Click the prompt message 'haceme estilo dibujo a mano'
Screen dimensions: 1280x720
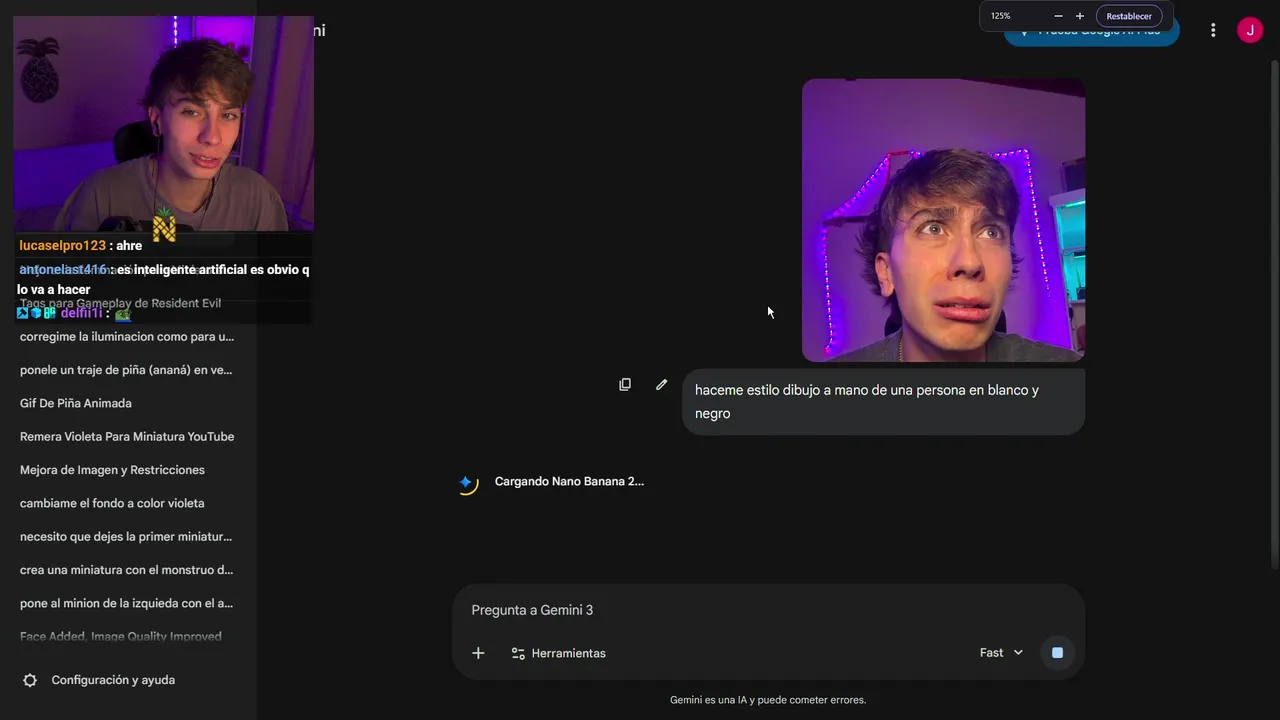click(x=883, y=401)
